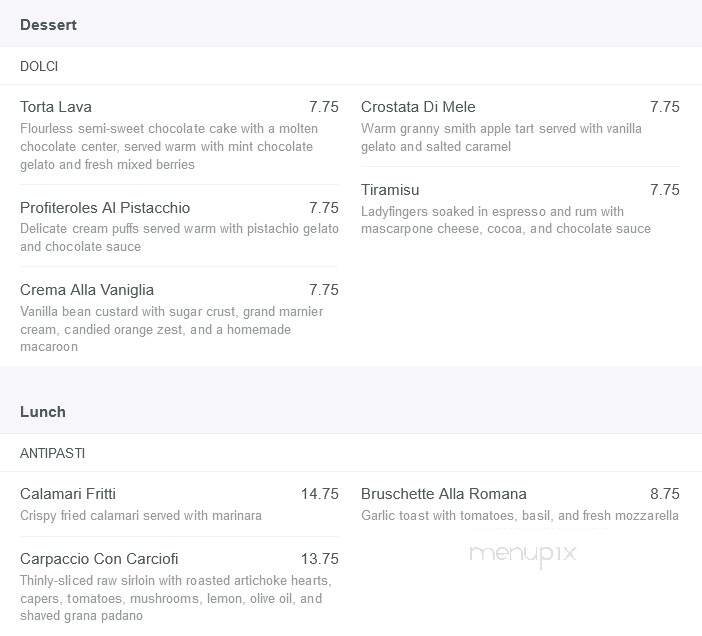
Task: Click the Tiramisu ladyfingers description
Action: click(505, 220)
